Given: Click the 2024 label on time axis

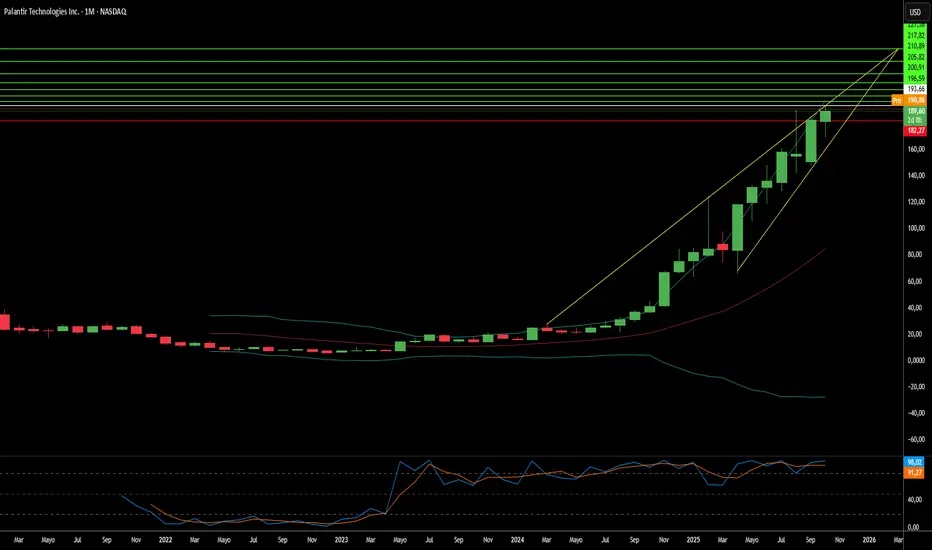Looking at the screenshot, I should pos(517,540).
